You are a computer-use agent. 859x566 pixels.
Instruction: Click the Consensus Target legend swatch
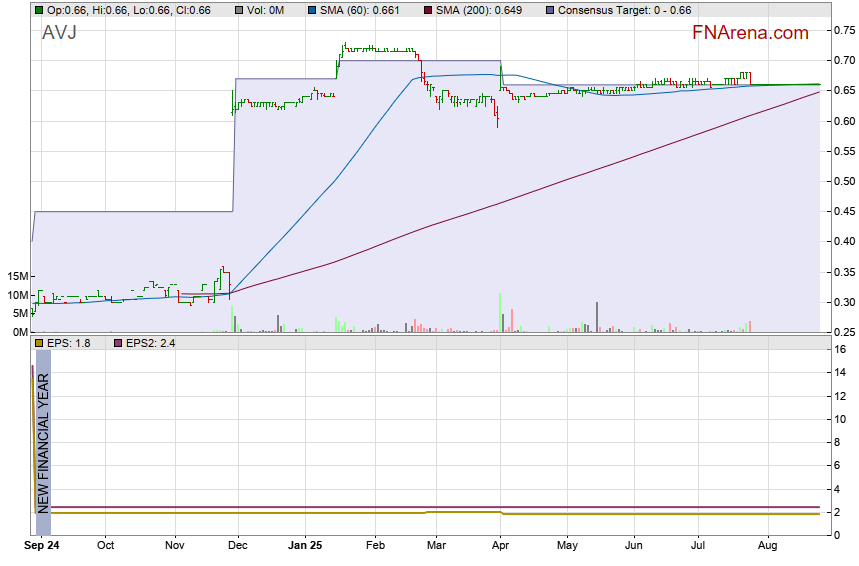(551, 10)
